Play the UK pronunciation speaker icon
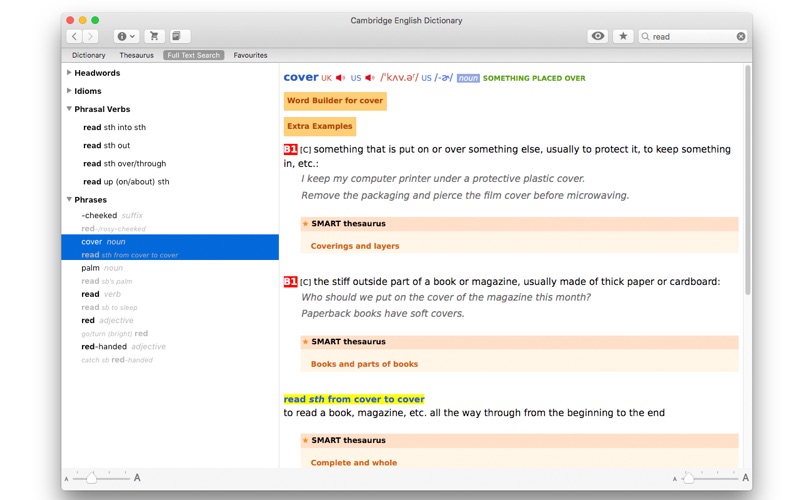800x500 pixels. coord(340,78)
